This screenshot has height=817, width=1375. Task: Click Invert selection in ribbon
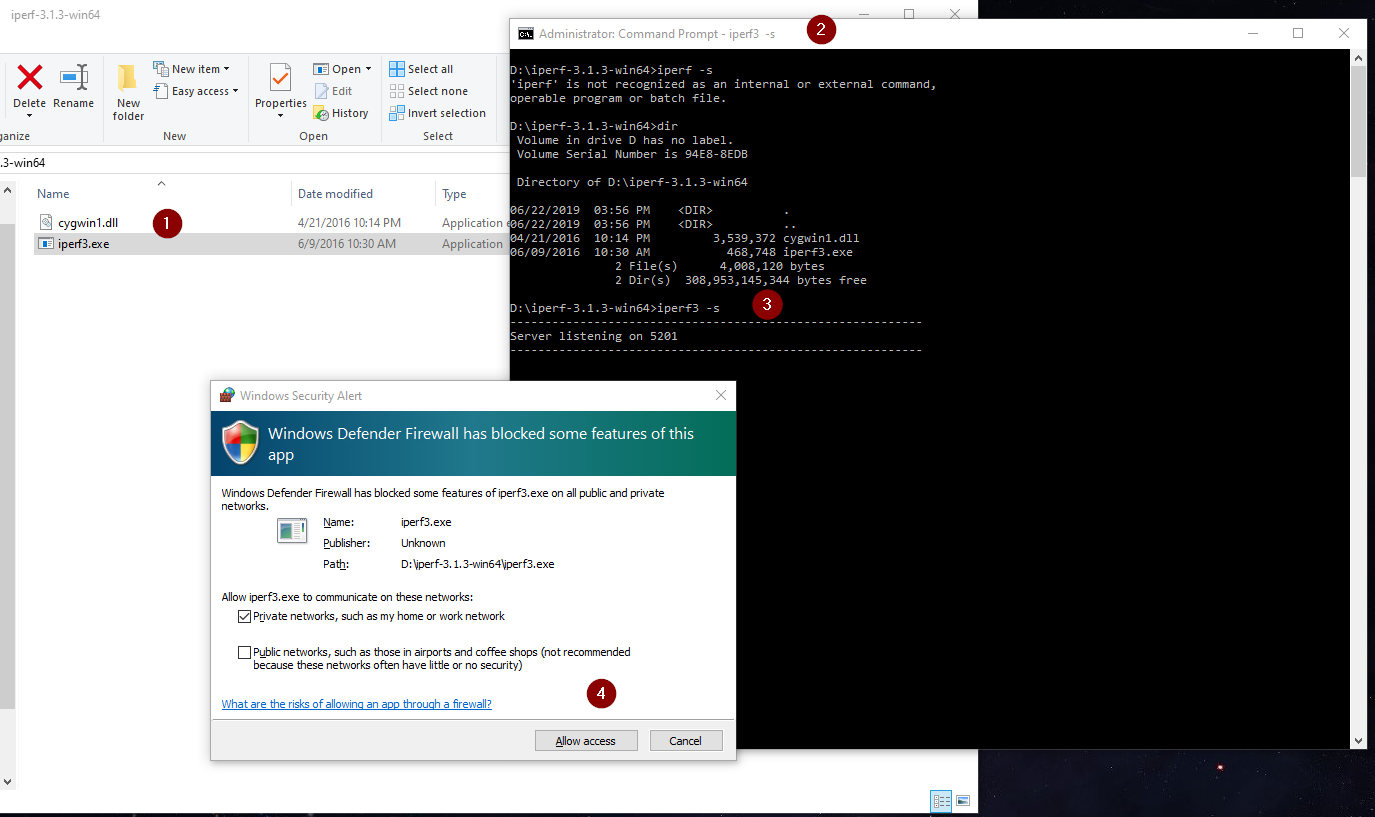coord(438,113)
